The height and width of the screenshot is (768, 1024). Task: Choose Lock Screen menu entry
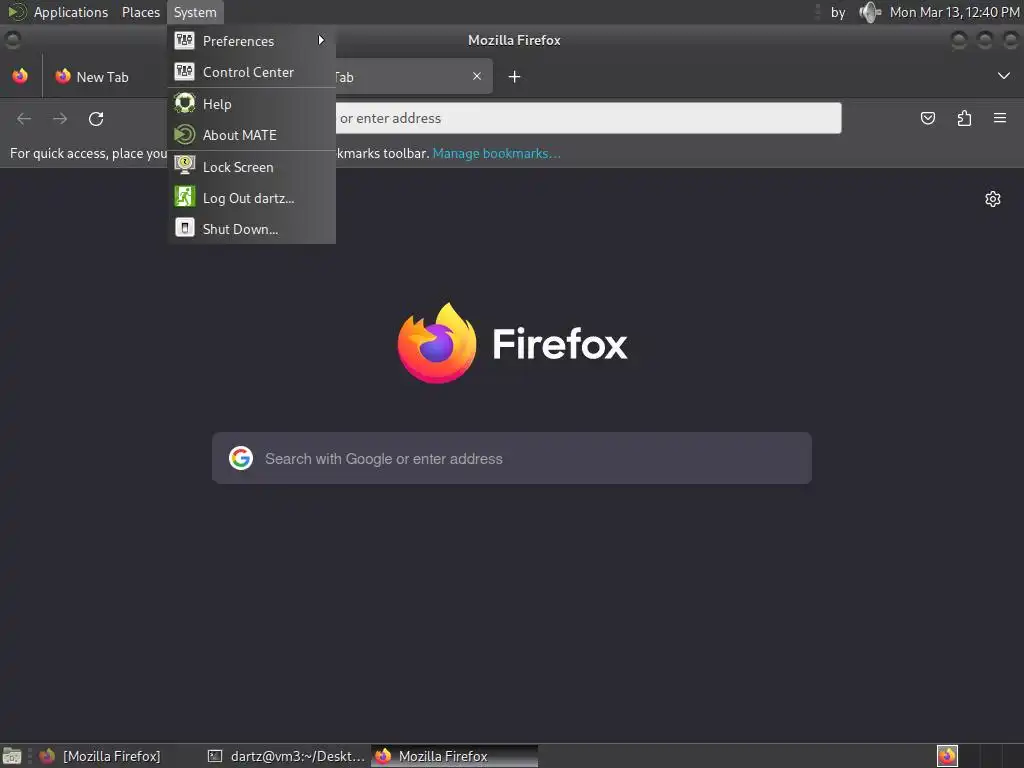click(x=251, y=167)
